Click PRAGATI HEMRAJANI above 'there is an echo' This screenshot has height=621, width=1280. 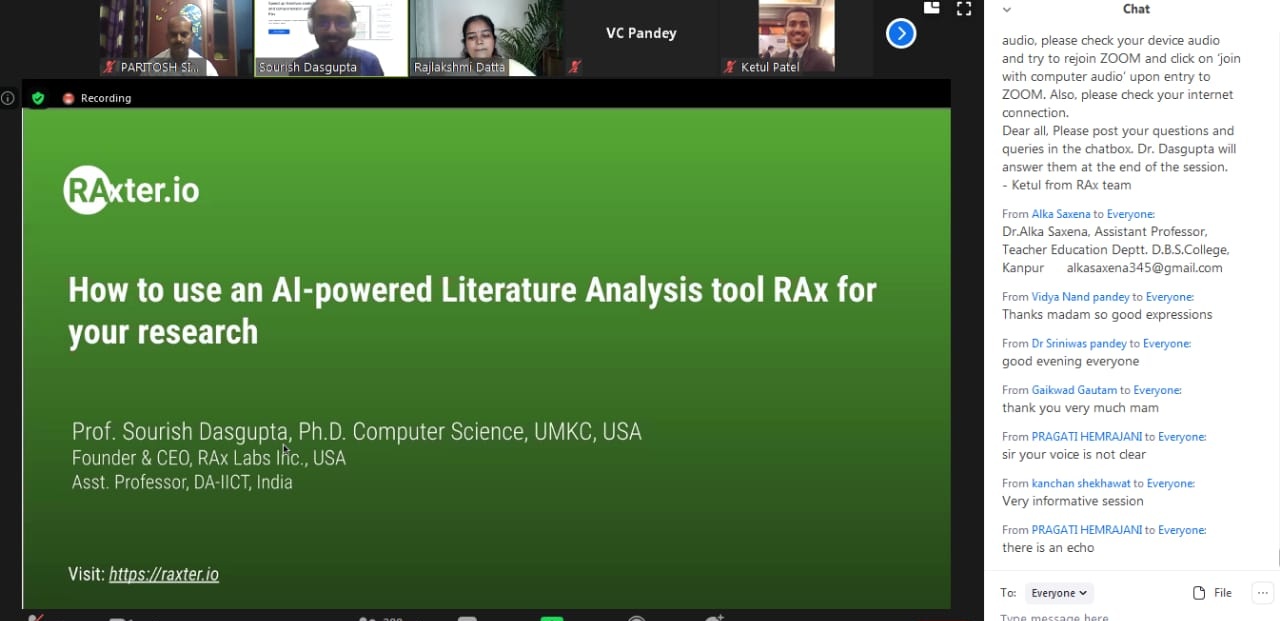click(x=1087, y=530)
